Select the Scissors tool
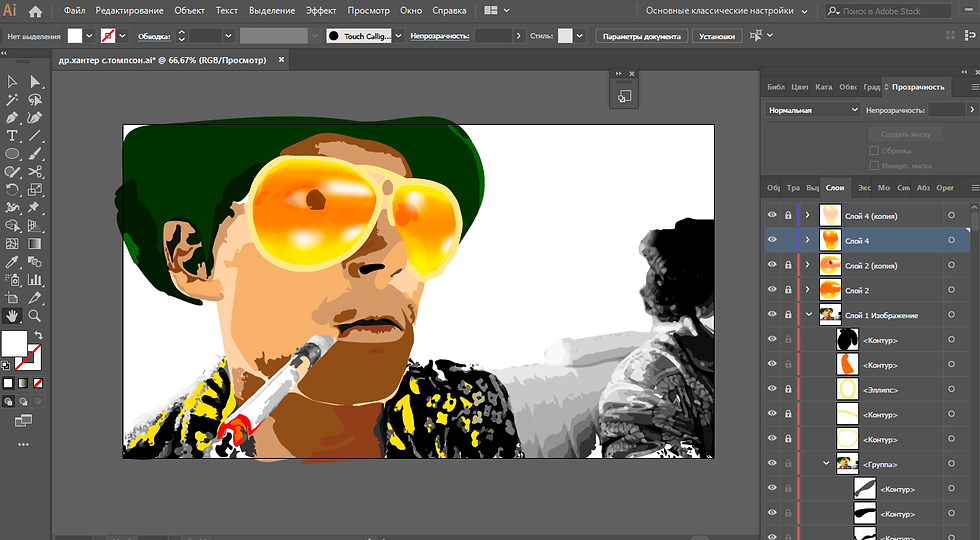The width and height of the screenshot is (980, 540). coord(35,172)
